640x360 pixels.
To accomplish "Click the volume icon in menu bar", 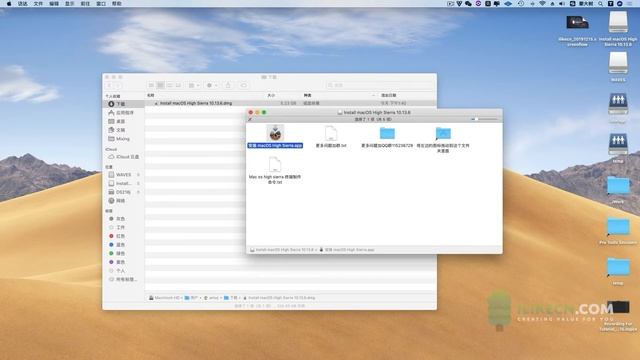I will tap(562, 4).
